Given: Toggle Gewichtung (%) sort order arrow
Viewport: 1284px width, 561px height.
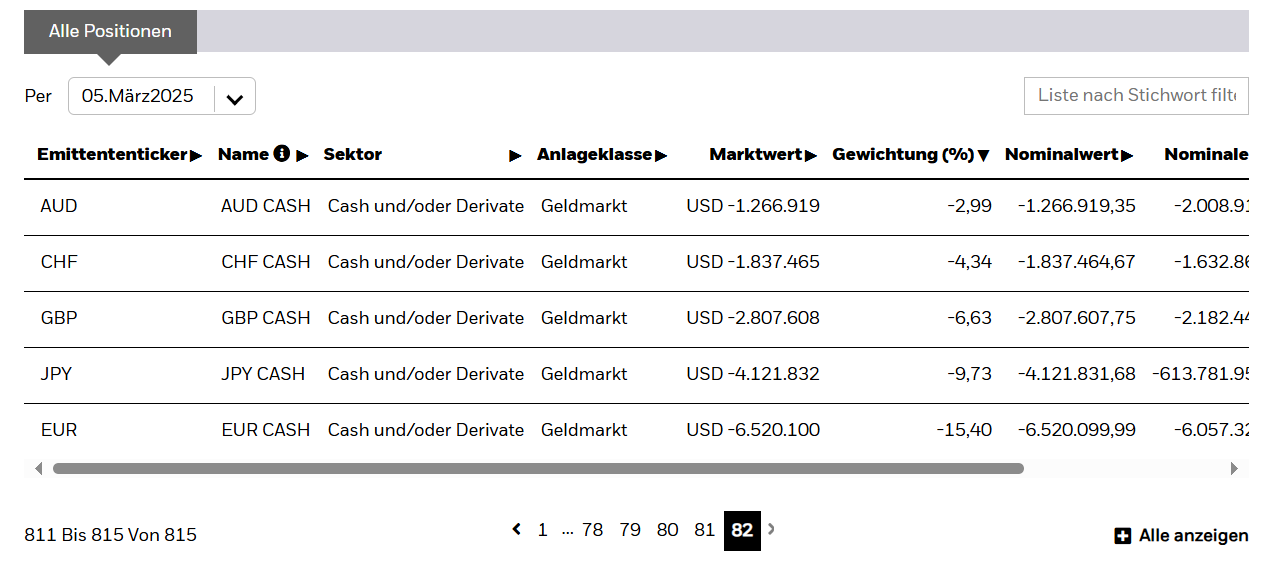Looking at the screenshot, I should coord(983,155).
